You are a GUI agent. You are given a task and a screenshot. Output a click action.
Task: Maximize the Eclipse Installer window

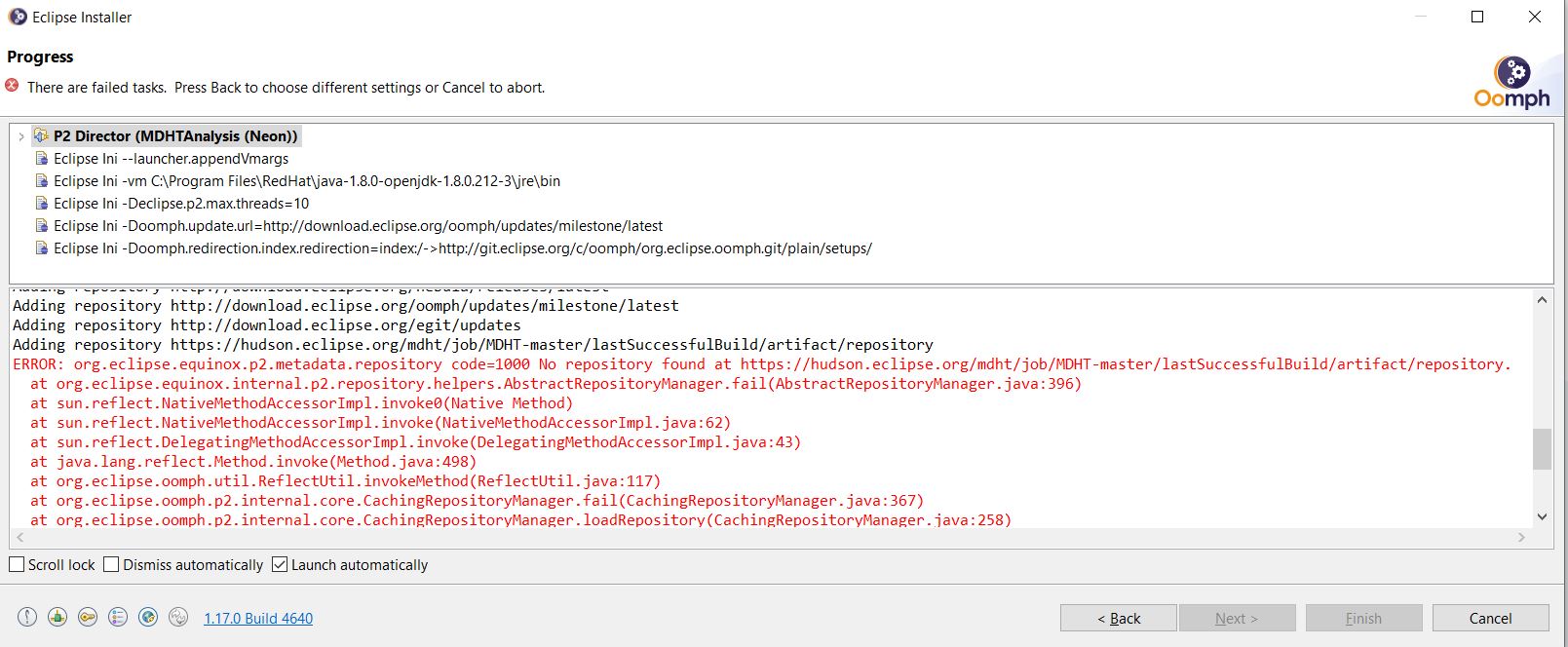[x=1477, y=17]
